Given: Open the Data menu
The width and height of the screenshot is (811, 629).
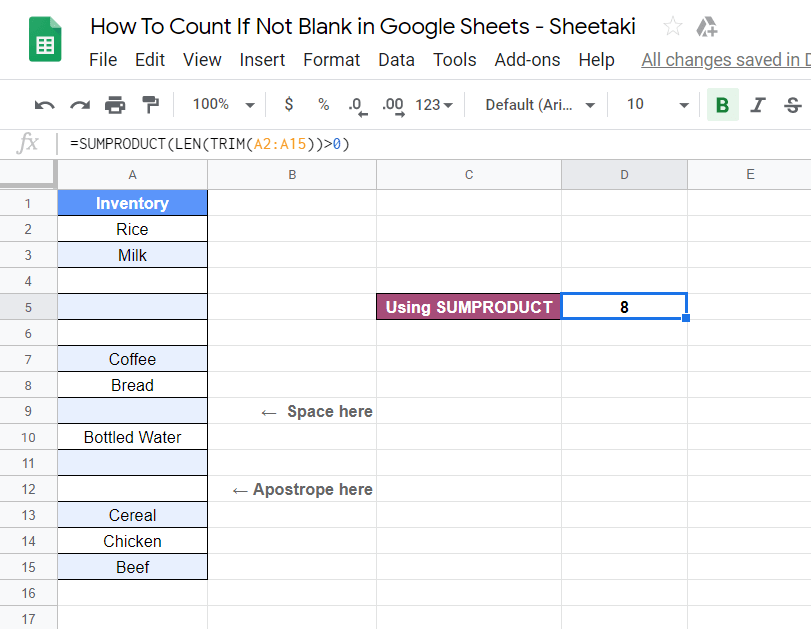Looking at the screenshot, I should tap(396, 60).
